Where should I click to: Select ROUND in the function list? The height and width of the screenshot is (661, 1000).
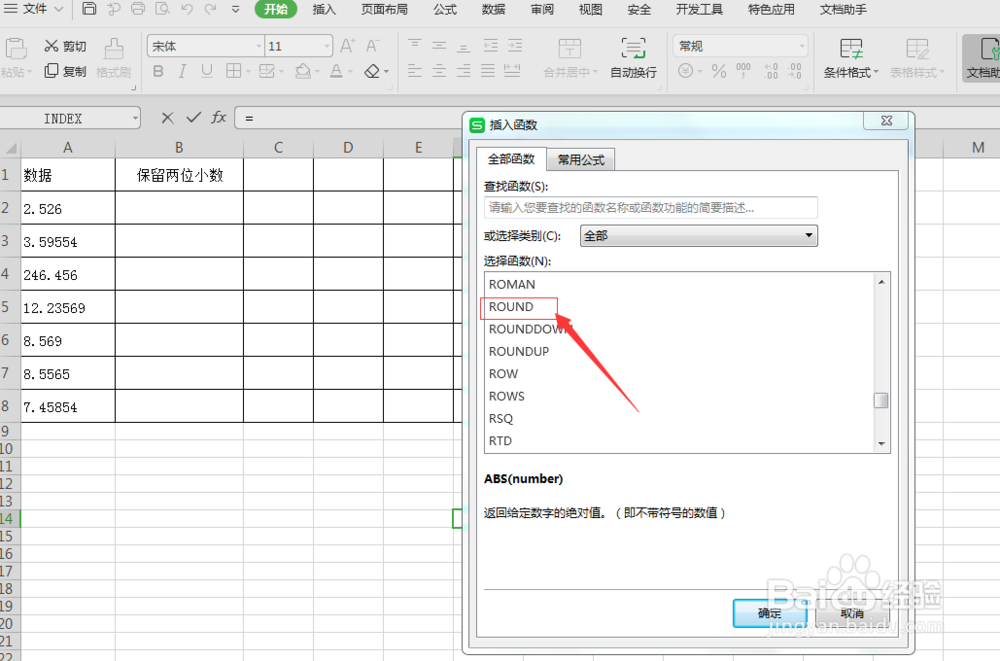(511, 307)
